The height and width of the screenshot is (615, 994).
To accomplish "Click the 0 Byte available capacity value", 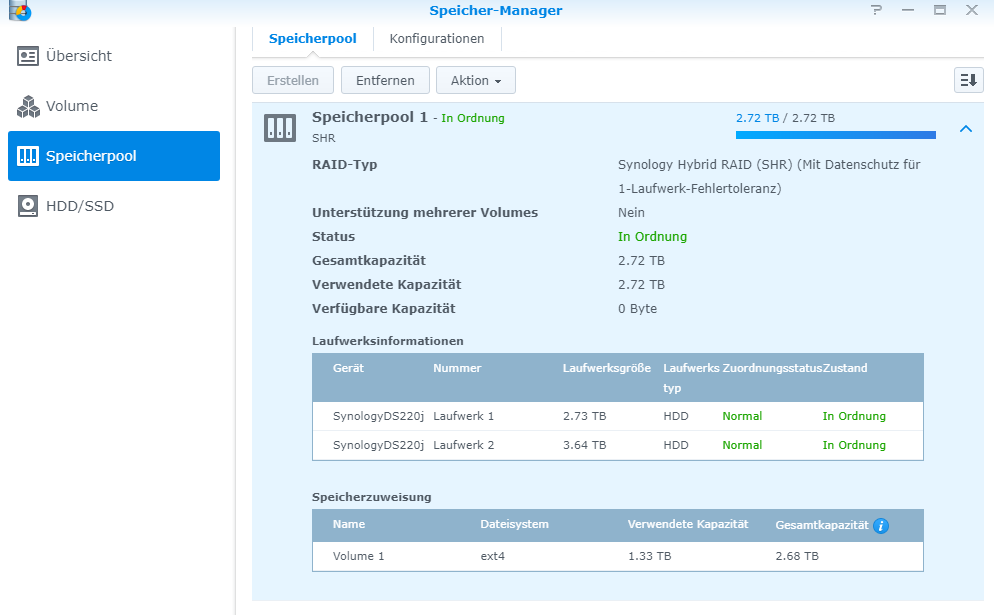I will pyautogui.click(x=638, y=309).
